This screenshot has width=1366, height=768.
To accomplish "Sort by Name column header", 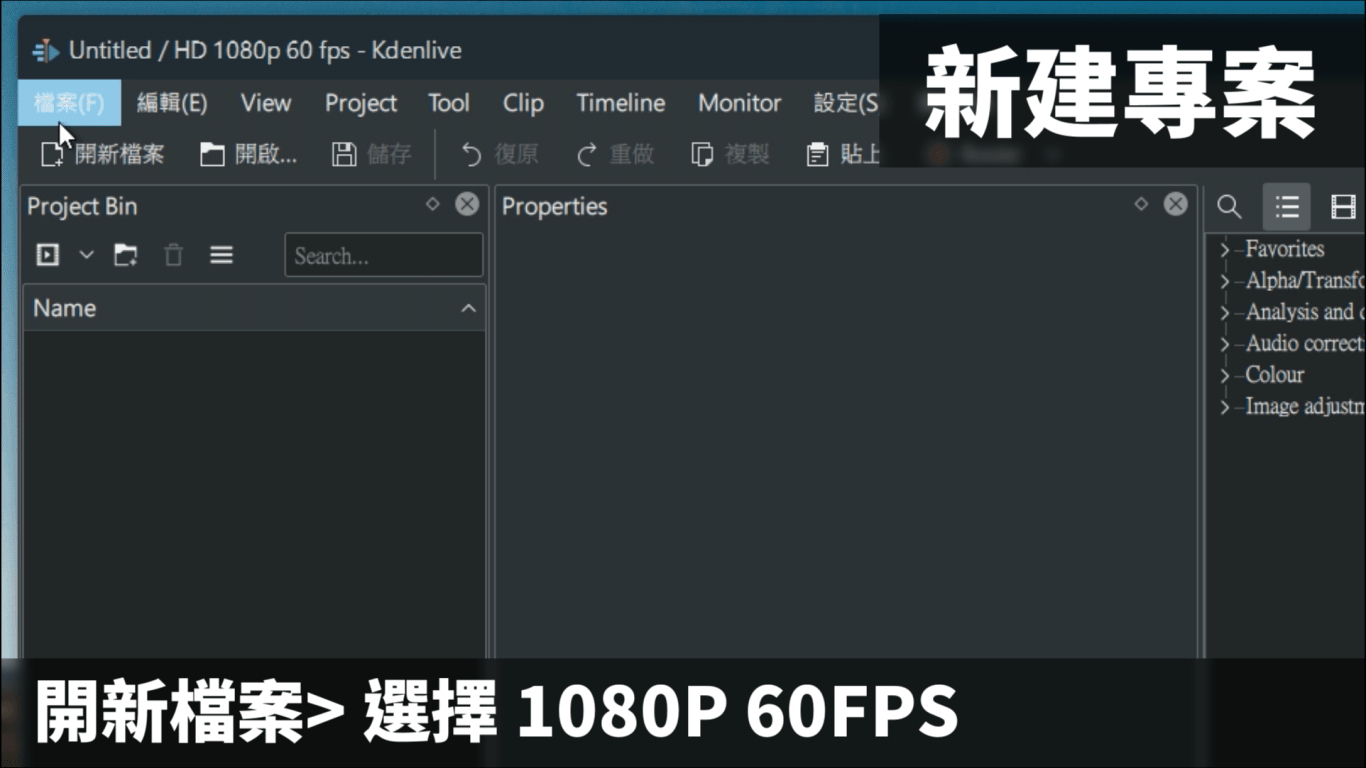I will click(254, 308).
